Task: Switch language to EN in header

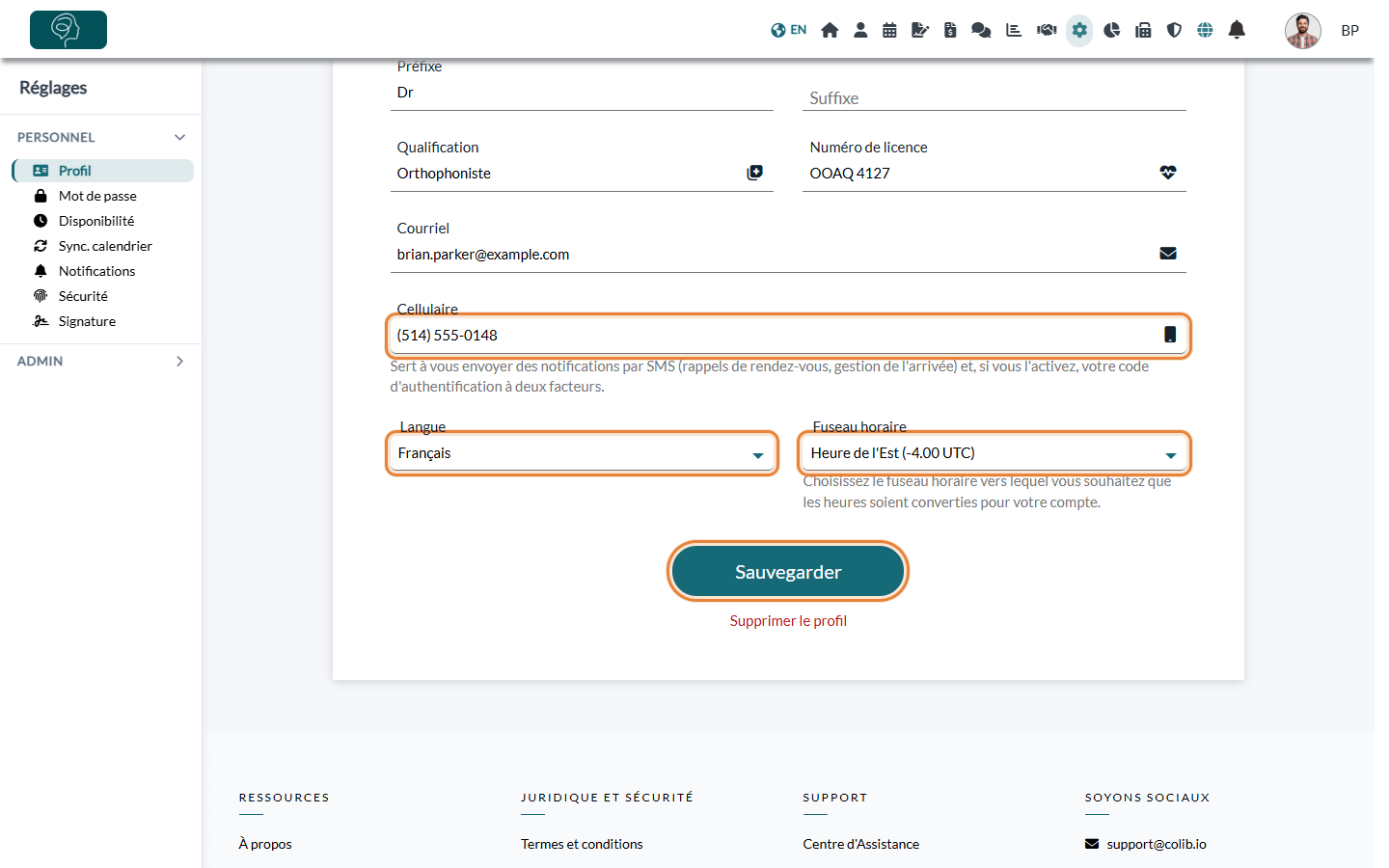Action: click(788, 30)
